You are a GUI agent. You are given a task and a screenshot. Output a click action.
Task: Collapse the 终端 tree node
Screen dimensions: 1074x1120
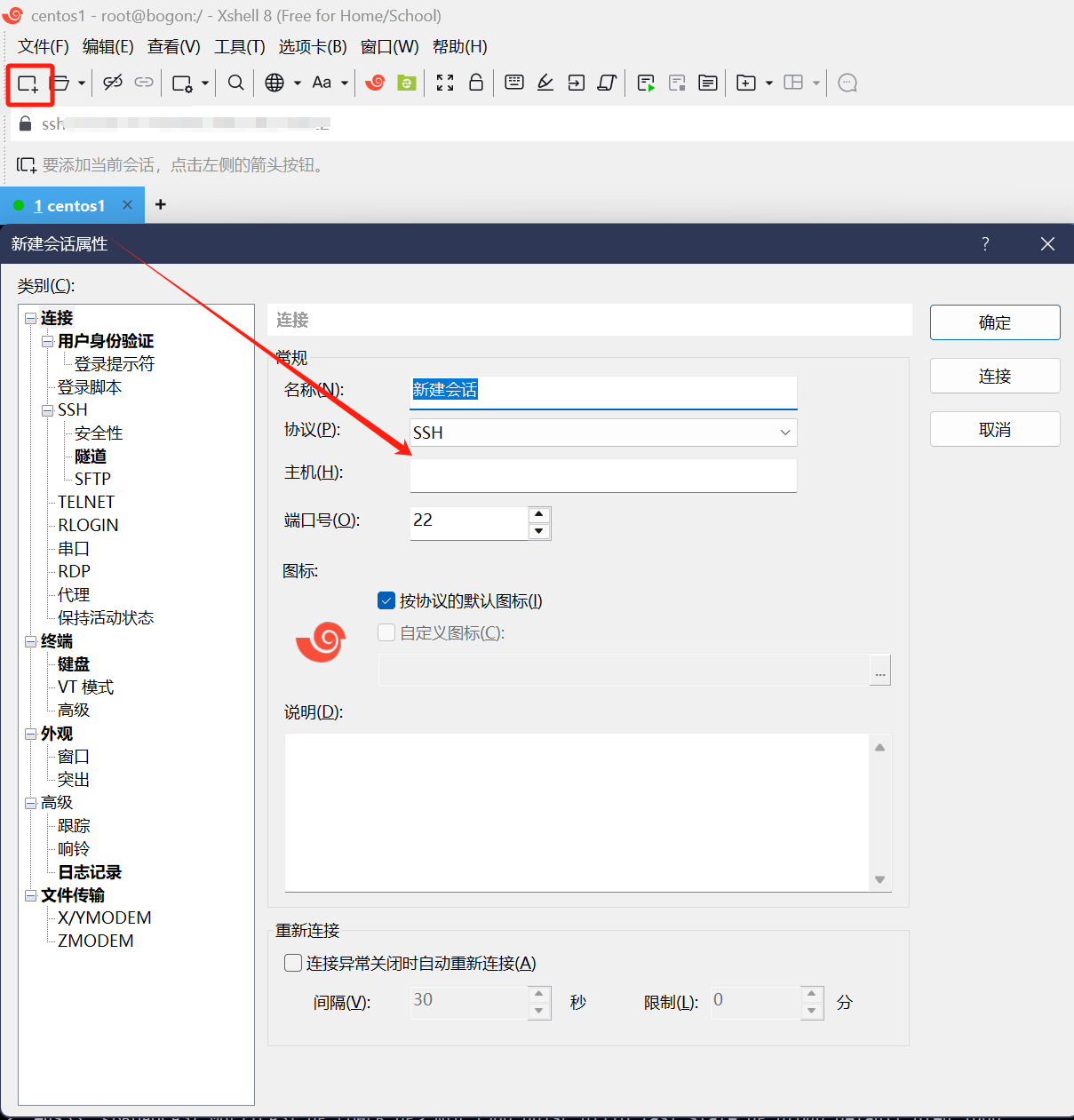pyautogui.click(x=31, y=641)
